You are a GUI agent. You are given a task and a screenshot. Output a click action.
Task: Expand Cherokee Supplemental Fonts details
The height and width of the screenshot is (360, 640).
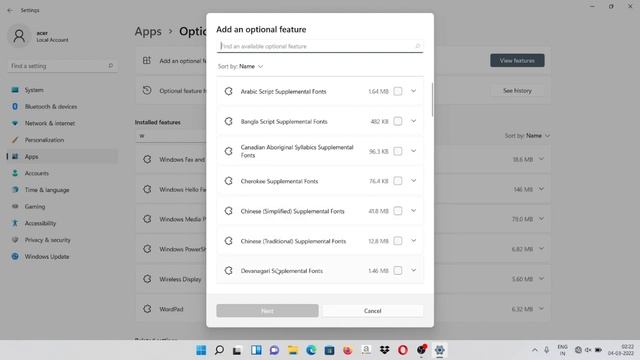pyautogui.click(x=413, y=181)
